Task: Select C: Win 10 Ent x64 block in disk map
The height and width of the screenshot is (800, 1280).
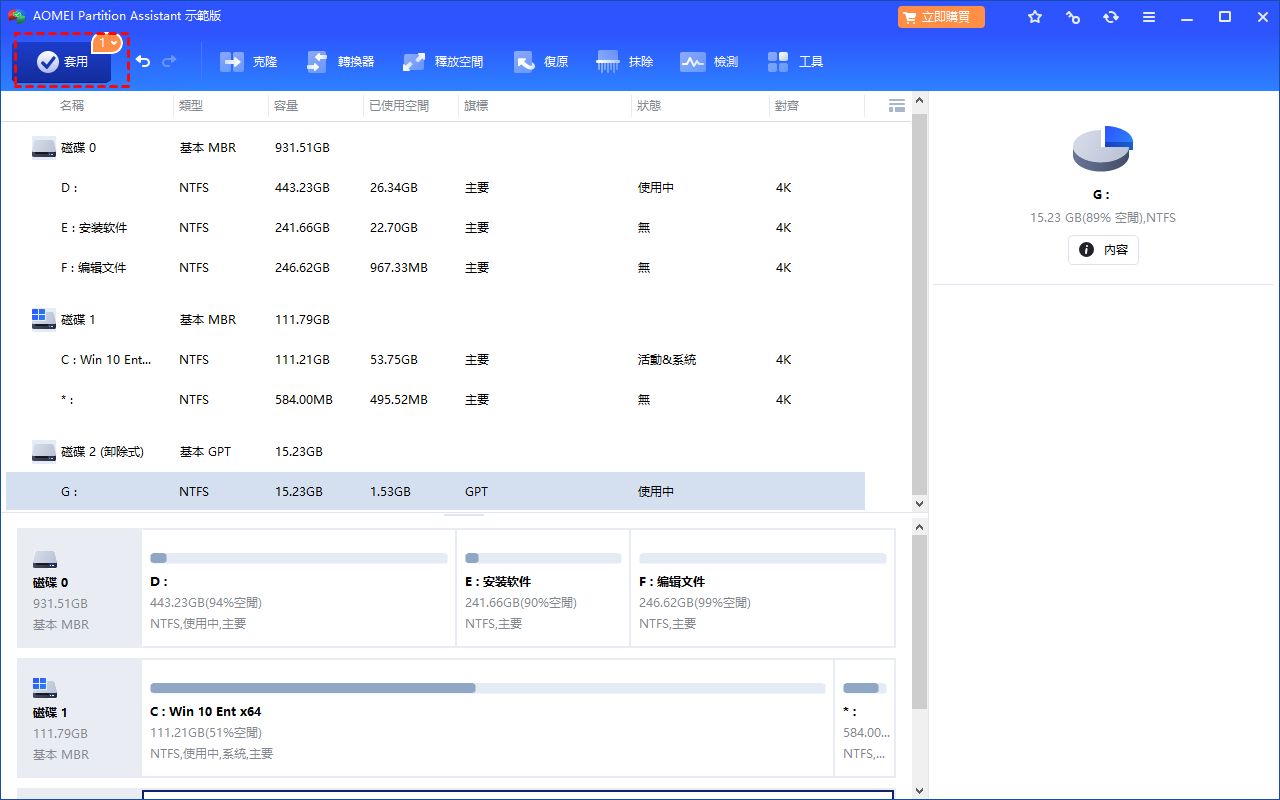Action: coord(487,717)
